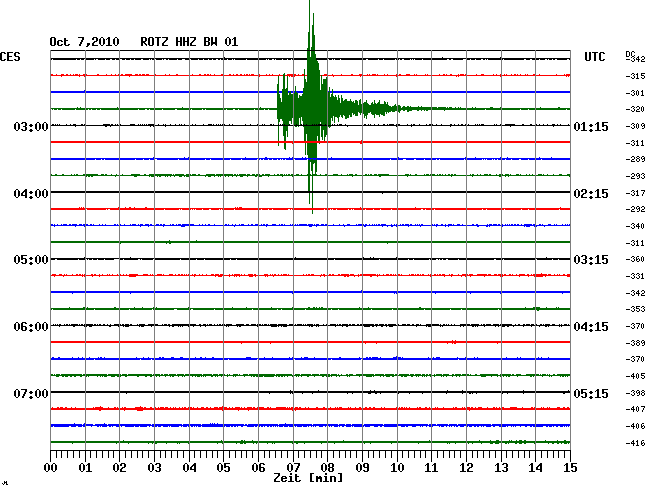The width and height of the screenshot is (650, 494).
Task: Click the '01:15' UTC time label
Action: (x=591, y=126)
